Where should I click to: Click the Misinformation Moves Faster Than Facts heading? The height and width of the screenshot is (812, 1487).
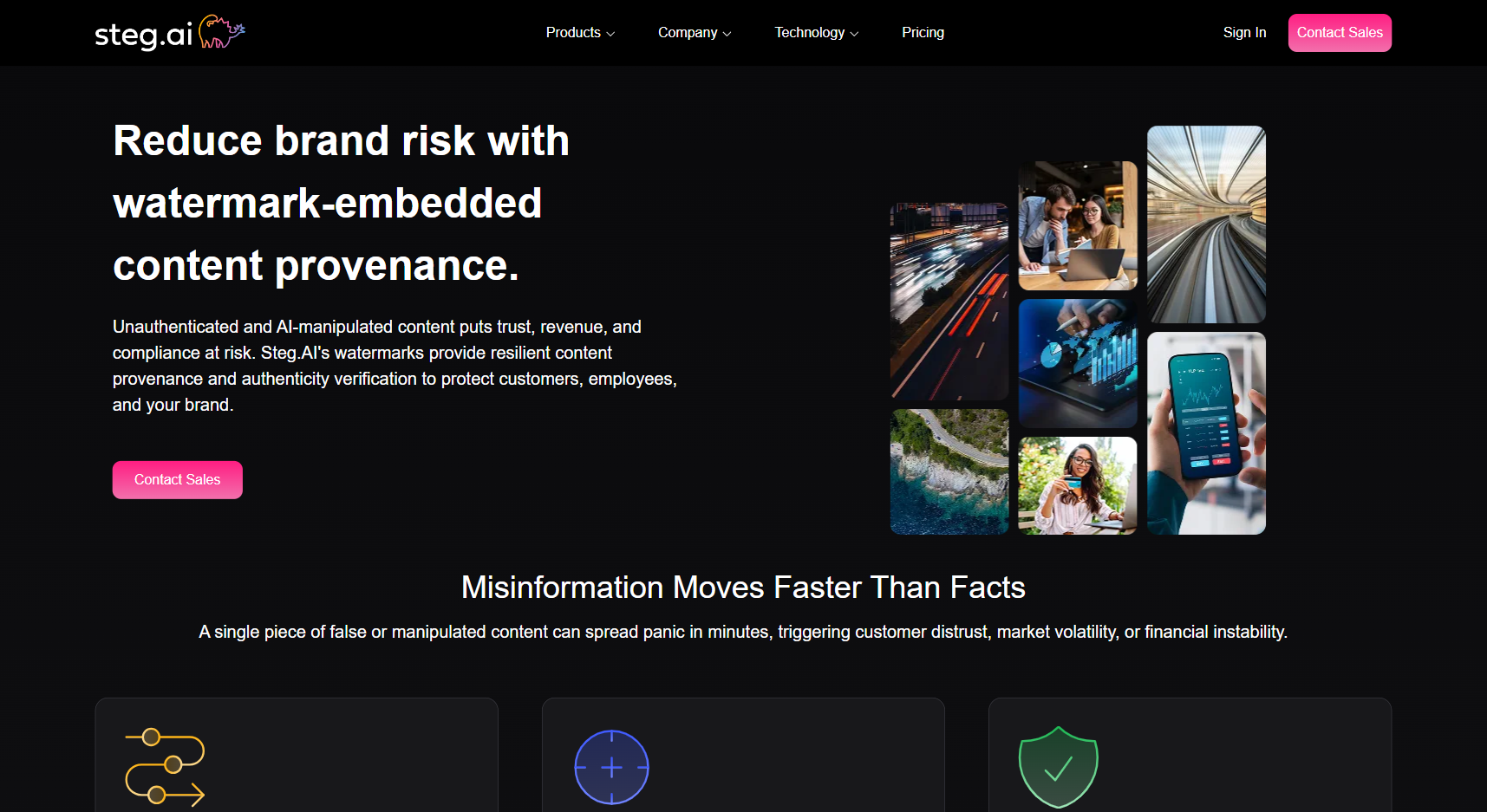click(x=743, y=587)
